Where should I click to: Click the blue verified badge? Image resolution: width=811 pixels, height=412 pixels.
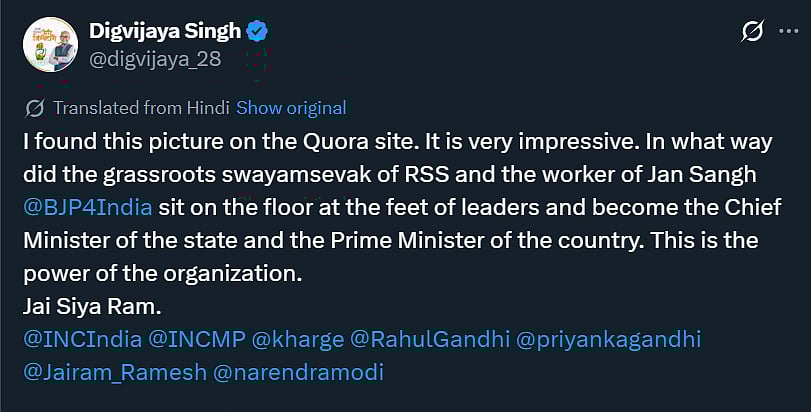[x=258, y=31]
